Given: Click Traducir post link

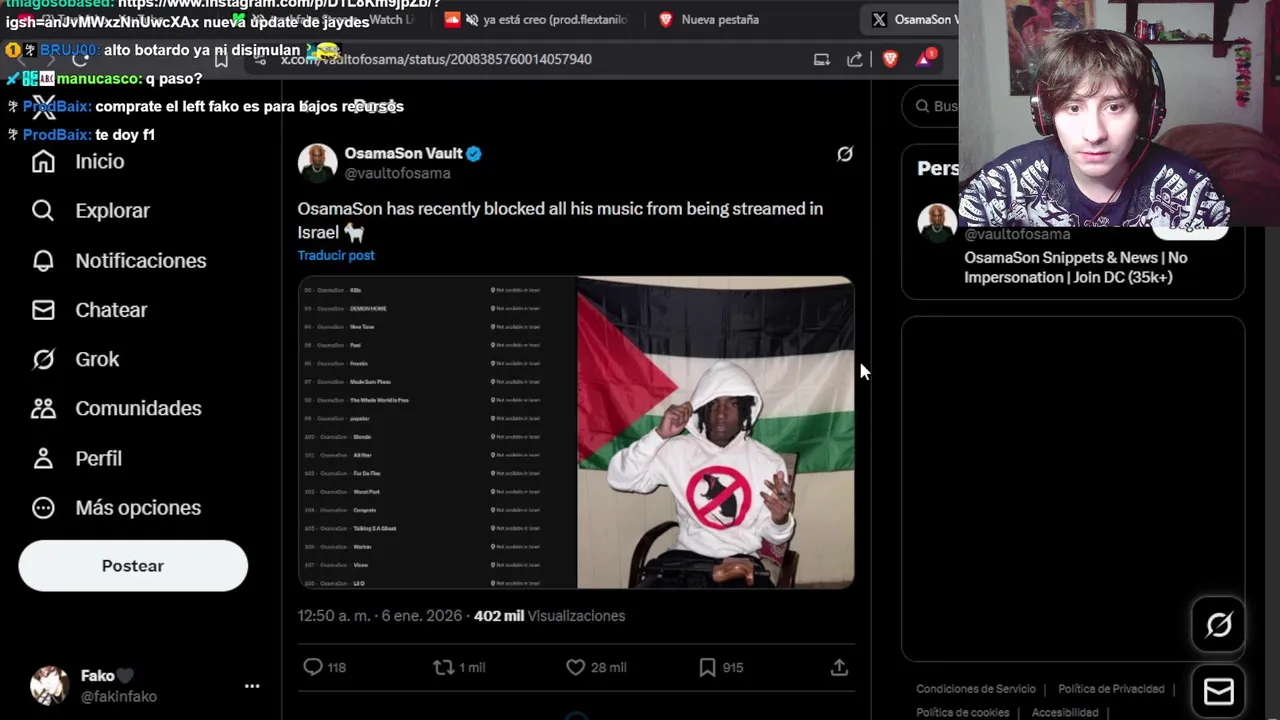Looking at the screenshot, I should click(336, 255).
